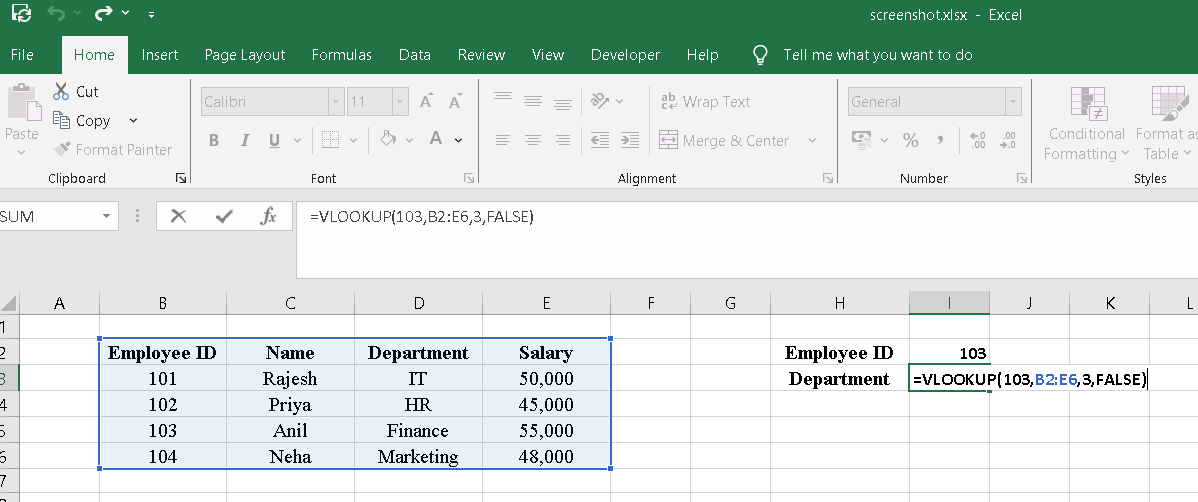The height and width of the screenshot is (502, 1198).
Task: Click the Redo arrow in quick access toolbar
Action: click(x=103, y=14)
